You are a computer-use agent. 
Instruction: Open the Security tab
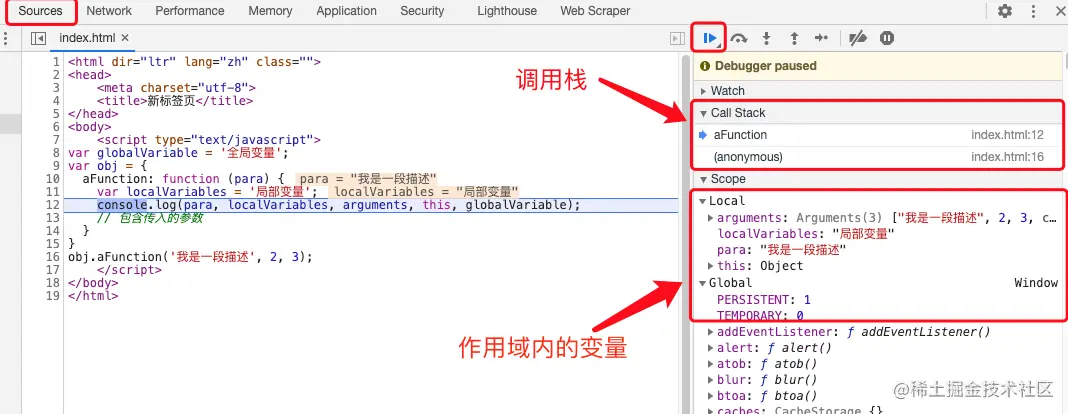coord(422,11)
